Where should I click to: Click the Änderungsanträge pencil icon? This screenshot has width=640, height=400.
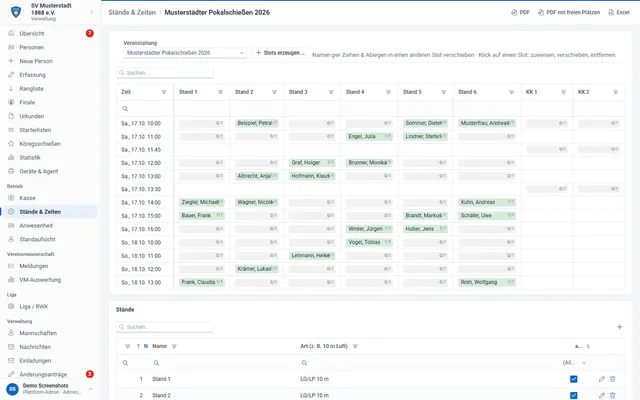pyautogui.click(x=11, y=374)
